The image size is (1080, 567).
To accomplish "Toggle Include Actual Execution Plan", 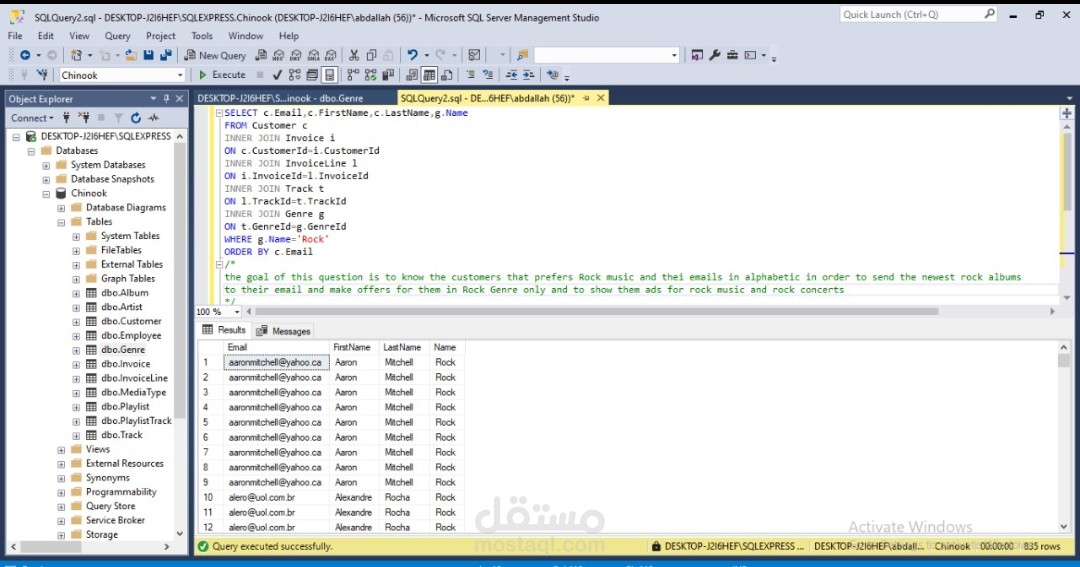I will point(353,75).
